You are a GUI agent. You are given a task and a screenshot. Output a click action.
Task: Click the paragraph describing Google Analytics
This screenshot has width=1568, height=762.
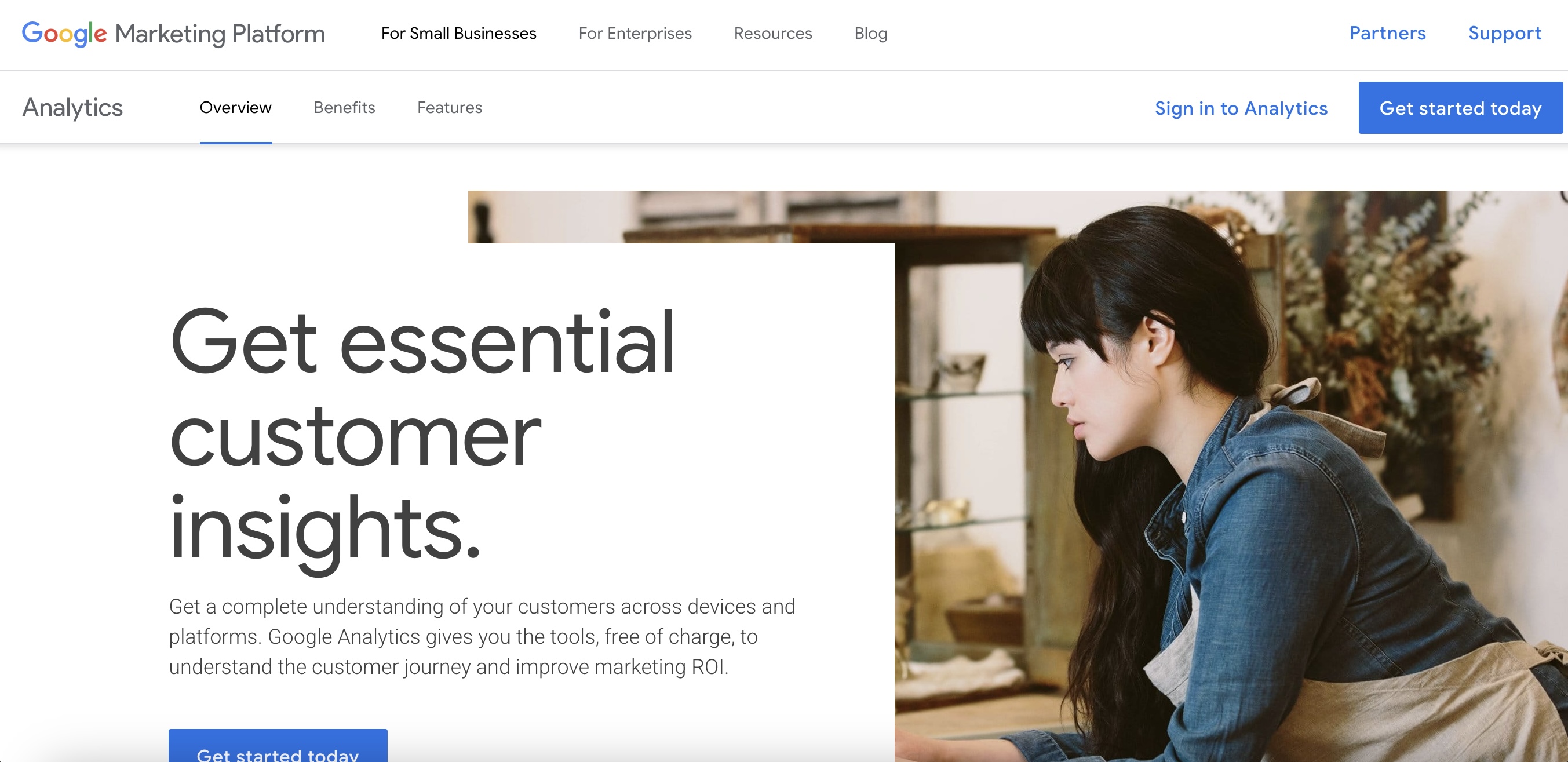click(x=482, y=637)
